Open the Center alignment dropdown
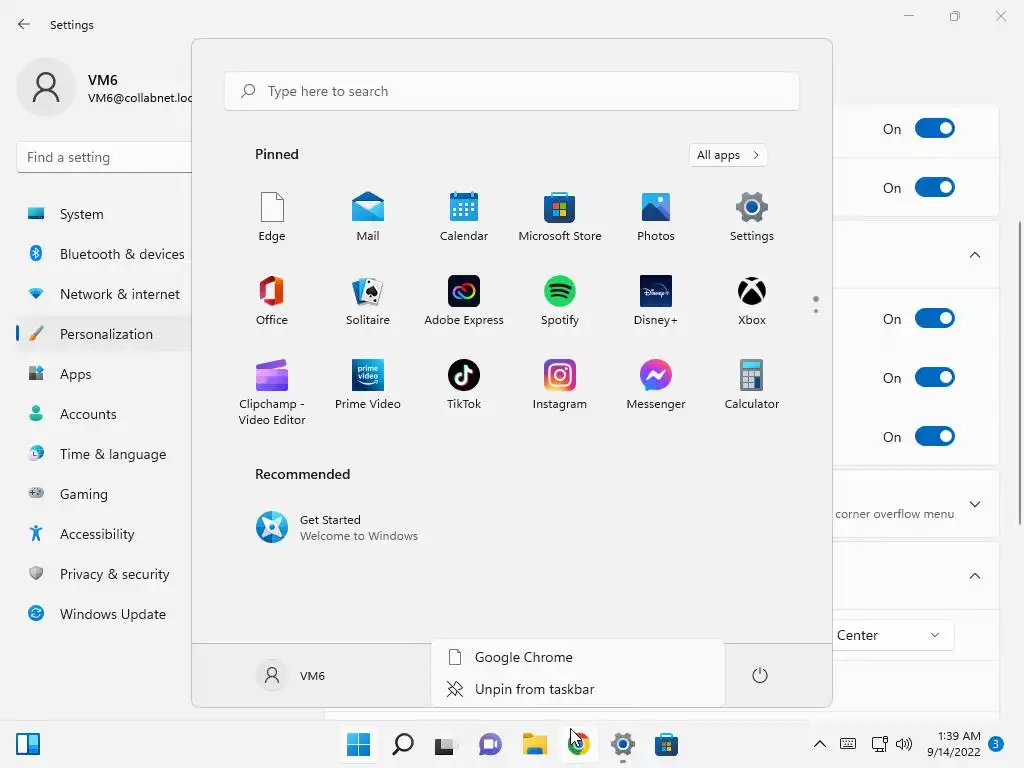The width and height of the screenshot is (1024, 768). 893,635
